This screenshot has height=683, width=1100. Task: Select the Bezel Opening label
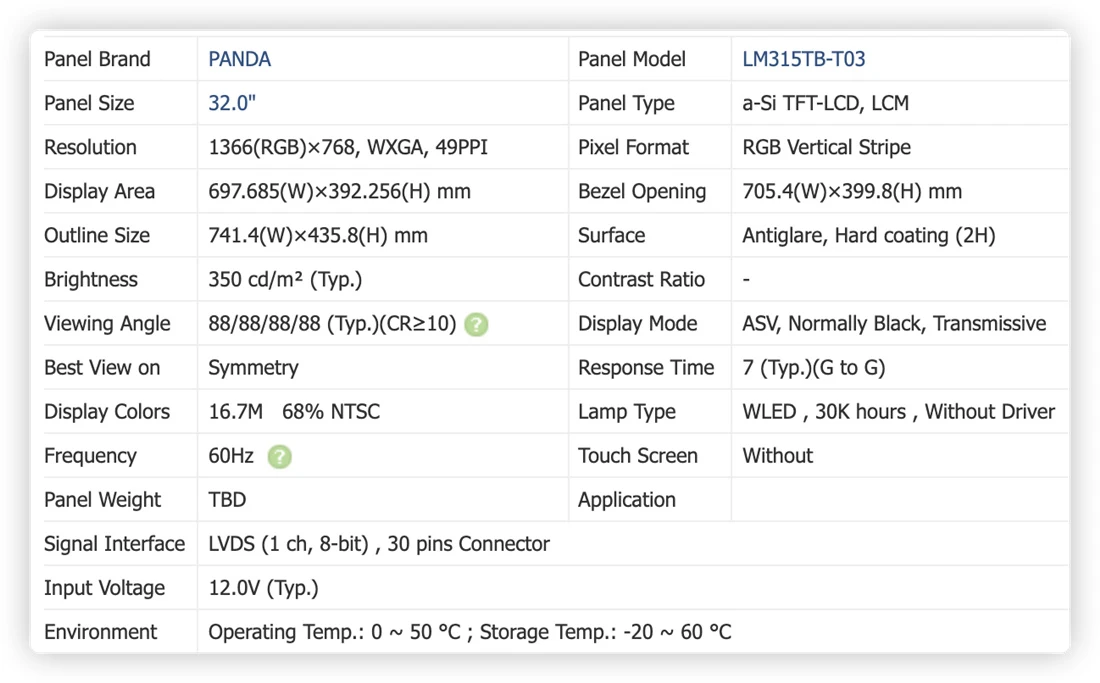642,191
